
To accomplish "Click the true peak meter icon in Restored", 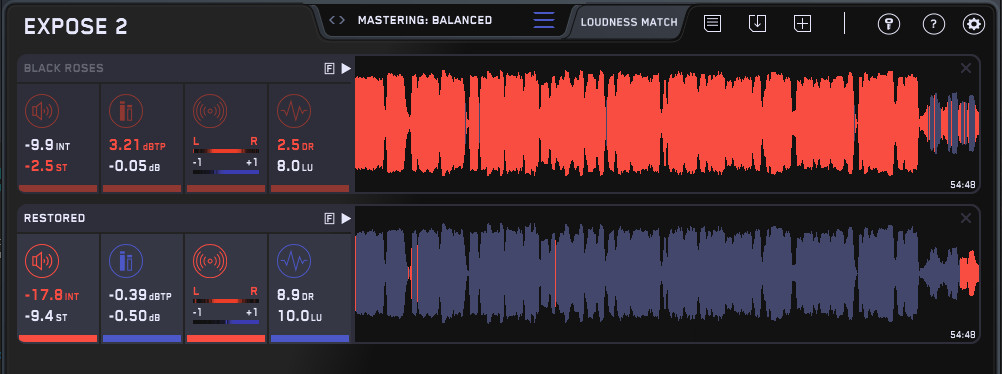I will 126,261.
